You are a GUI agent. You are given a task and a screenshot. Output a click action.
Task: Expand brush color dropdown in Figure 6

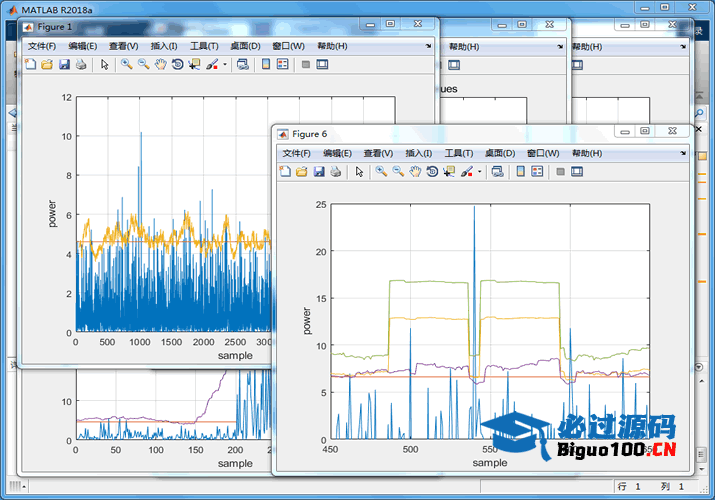click(x=480, y=172)
